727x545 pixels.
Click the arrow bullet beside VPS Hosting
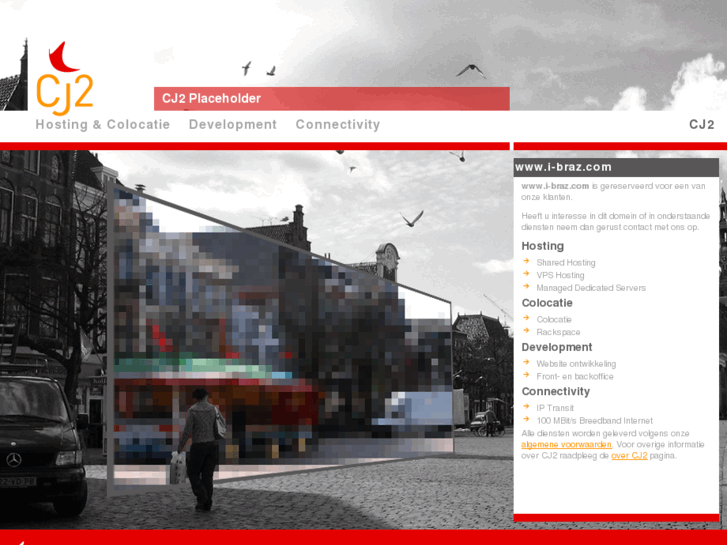pos(526,274)
